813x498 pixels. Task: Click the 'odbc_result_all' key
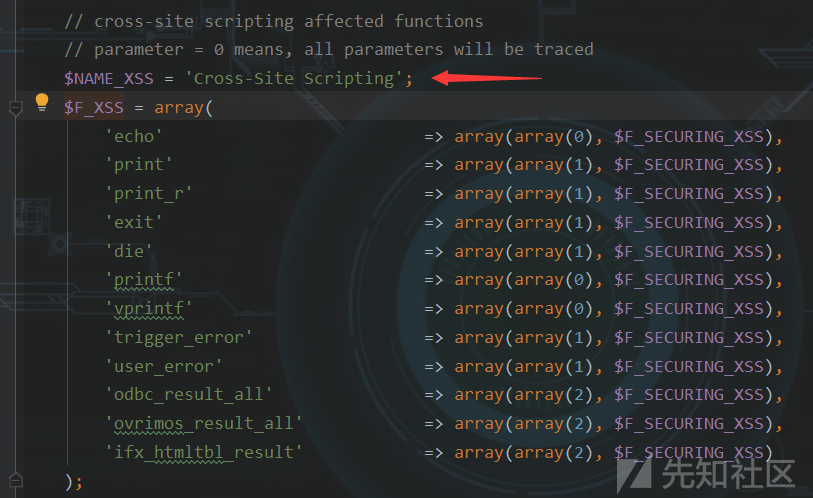189,395
